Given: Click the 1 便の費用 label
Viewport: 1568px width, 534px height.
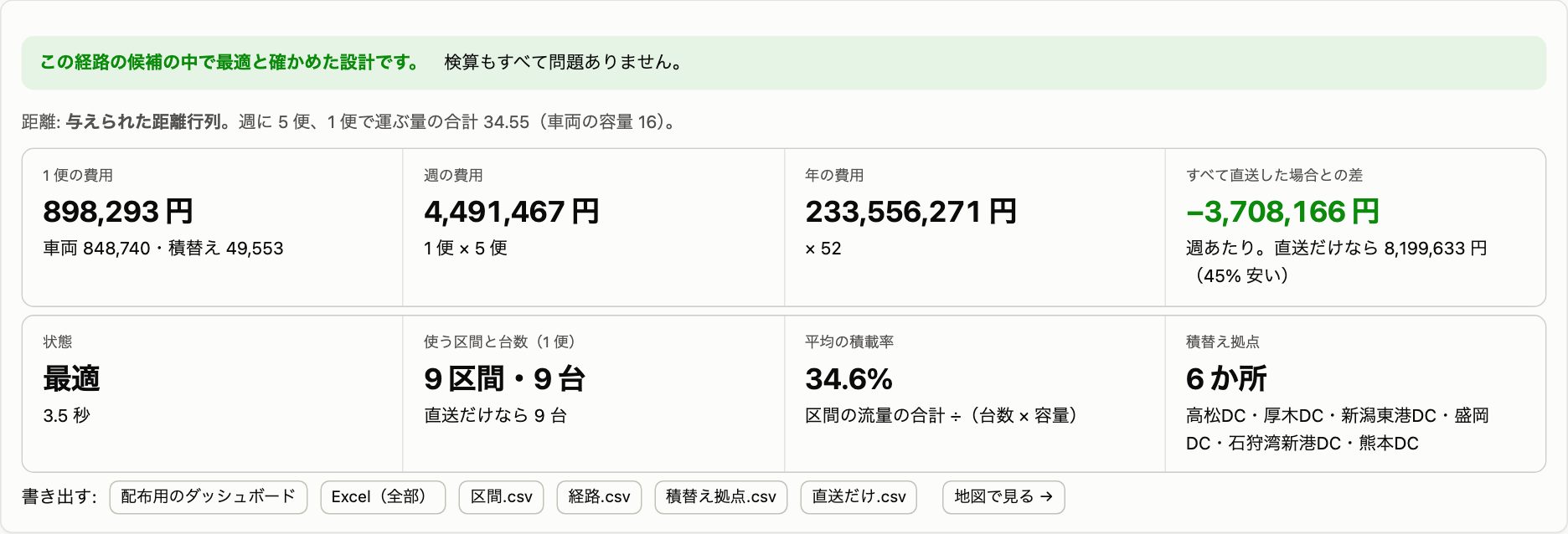Looking at the screenshot, I should pyautogui.click(x=78, y=175).
